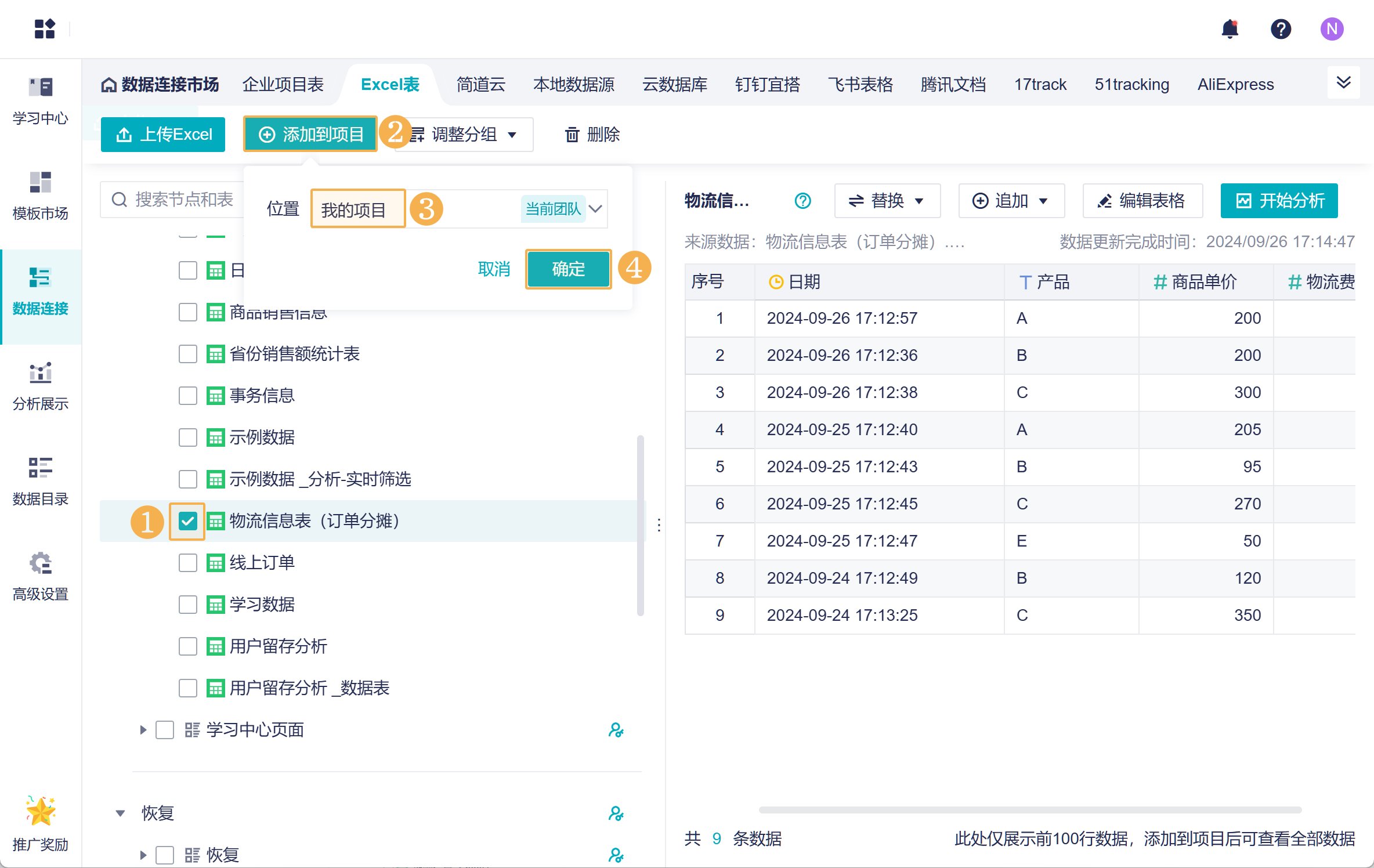This screenshot has height=868, width=1374.
Task: Expand the 学习中心页面 tree node
Action: (143, 730)
